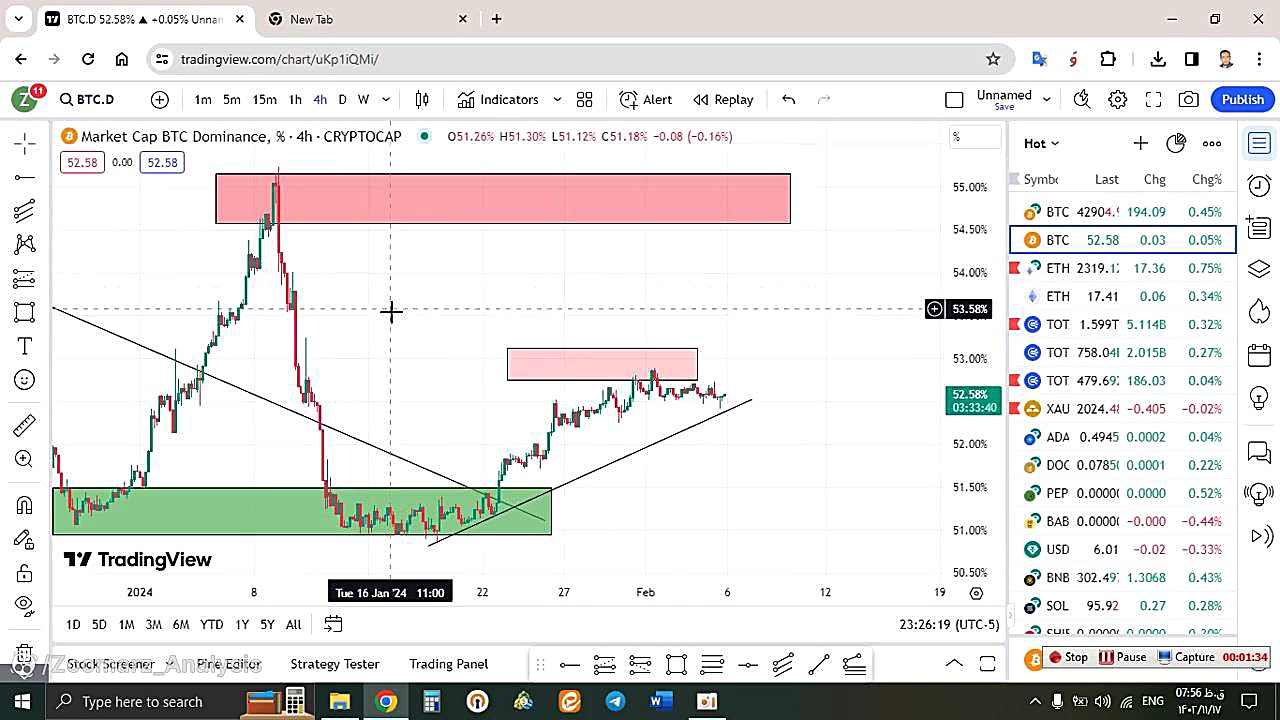Image resolution: width=1280 pixels, height=720 pixels.
Task: Select the ETH 2319 watchlist row
Action: pyautogui.click(x=1122, y=268)
